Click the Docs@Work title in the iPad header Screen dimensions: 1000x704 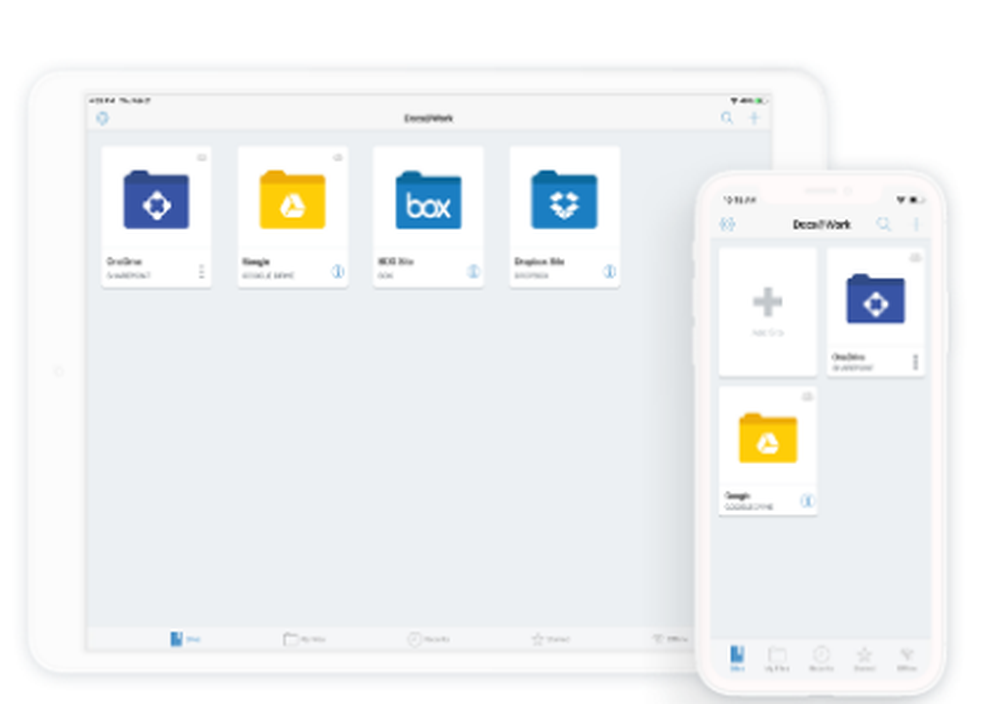click(429, 118)
